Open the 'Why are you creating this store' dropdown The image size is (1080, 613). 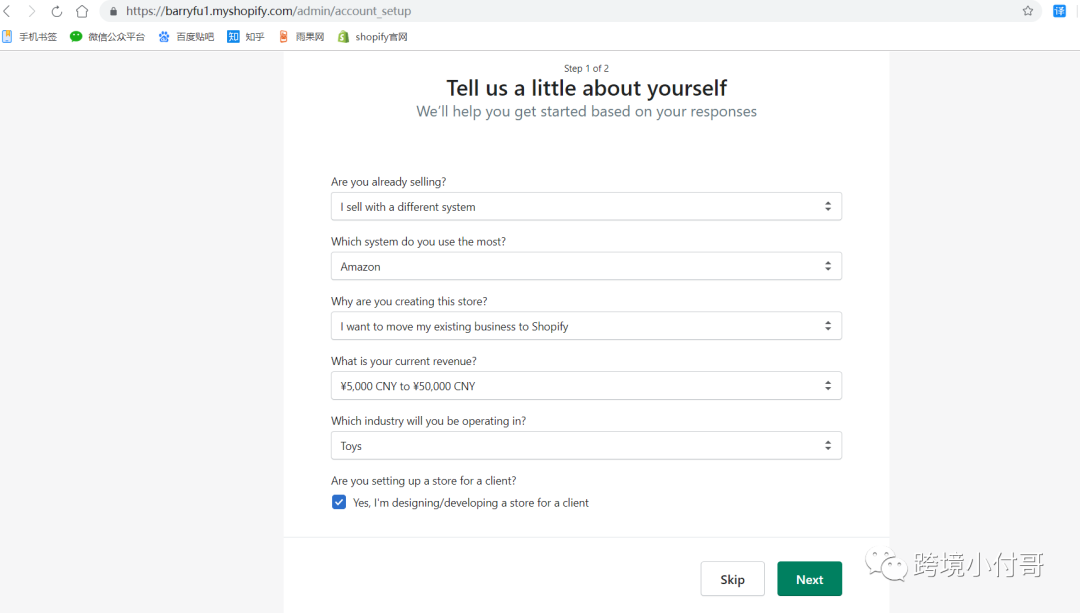[586, 326]
